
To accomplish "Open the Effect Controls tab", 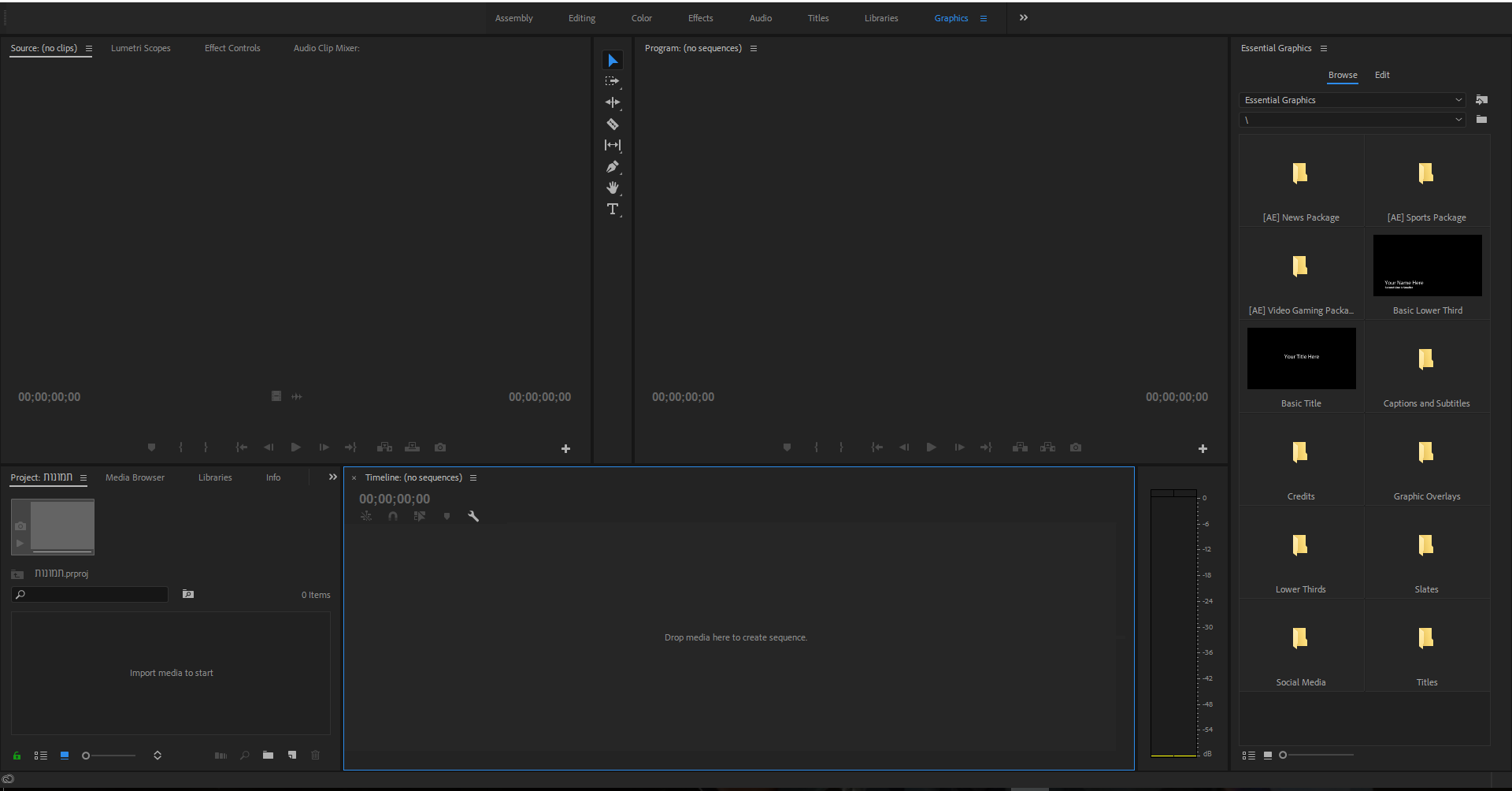I will (x=232, y=48).
